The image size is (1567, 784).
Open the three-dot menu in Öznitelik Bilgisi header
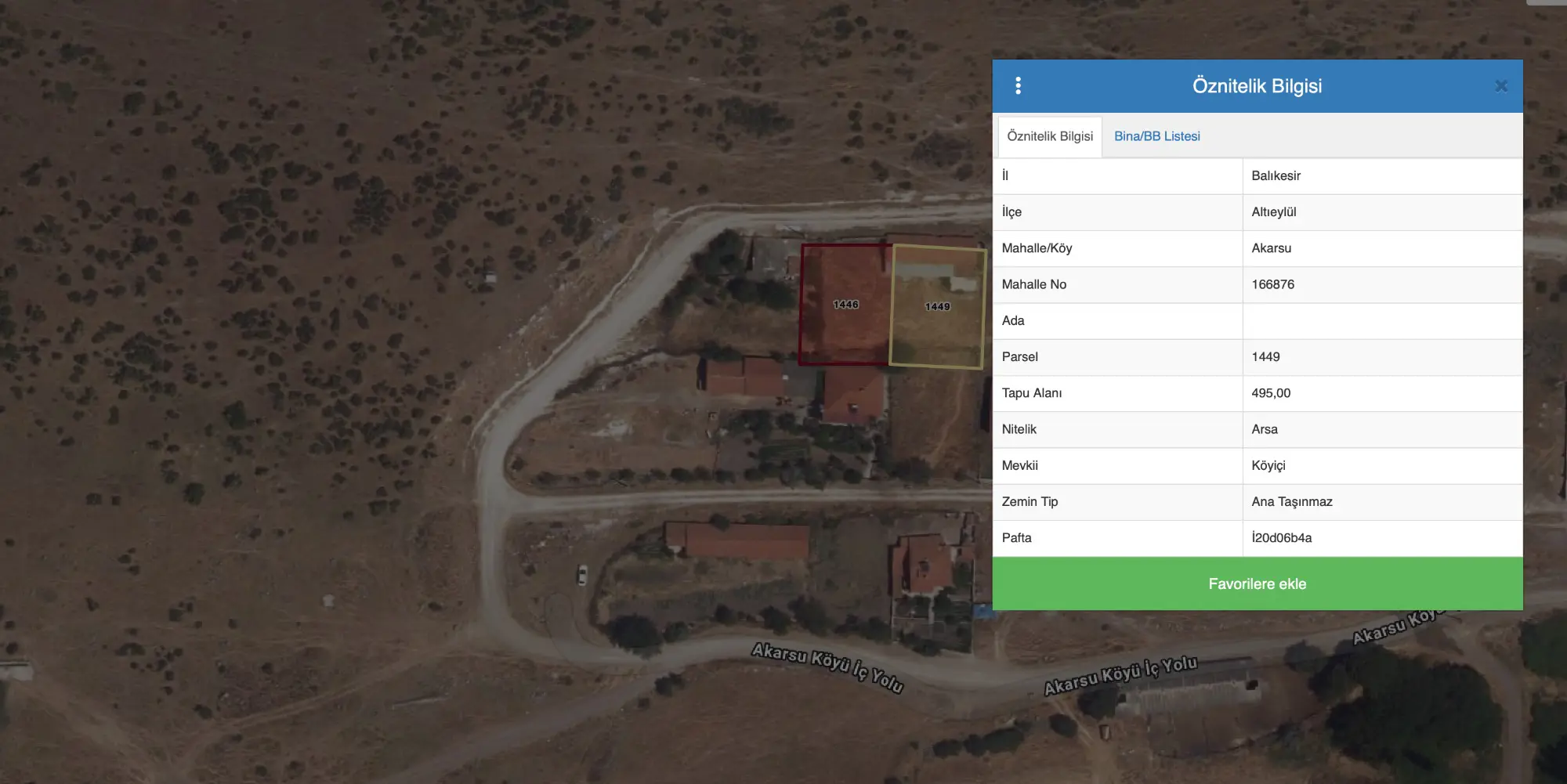(x=1018, y=85)
